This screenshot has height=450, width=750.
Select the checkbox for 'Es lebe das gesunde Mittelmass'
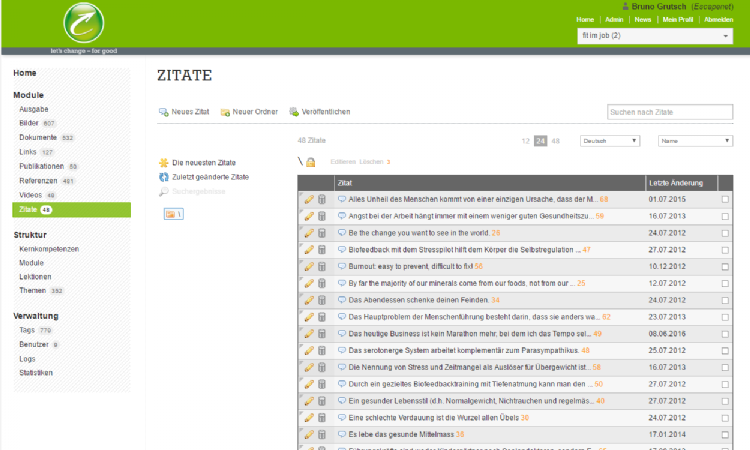(x=725, y=435)
